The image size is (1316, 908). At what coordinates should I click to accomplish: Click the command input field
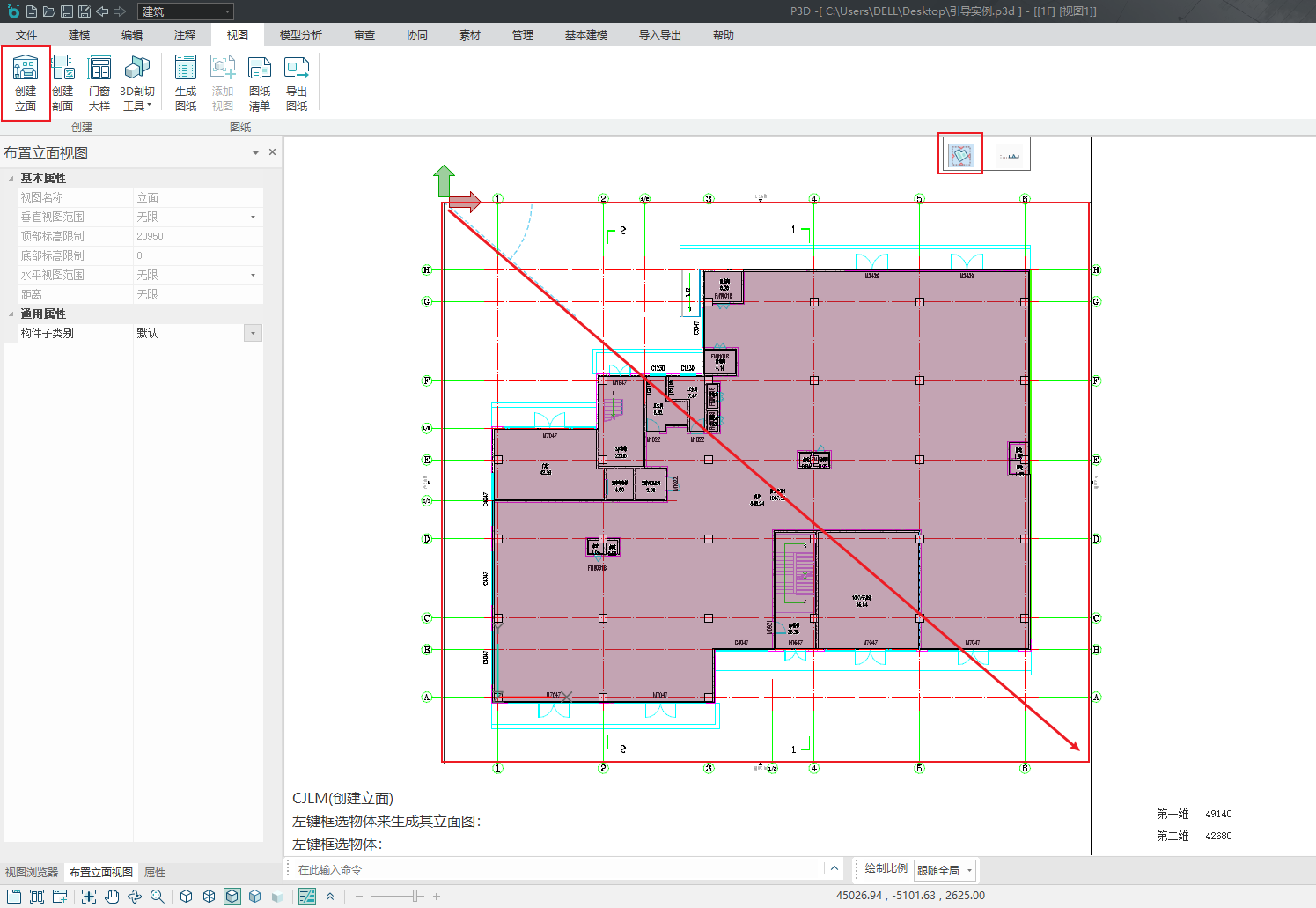(555, 869)
